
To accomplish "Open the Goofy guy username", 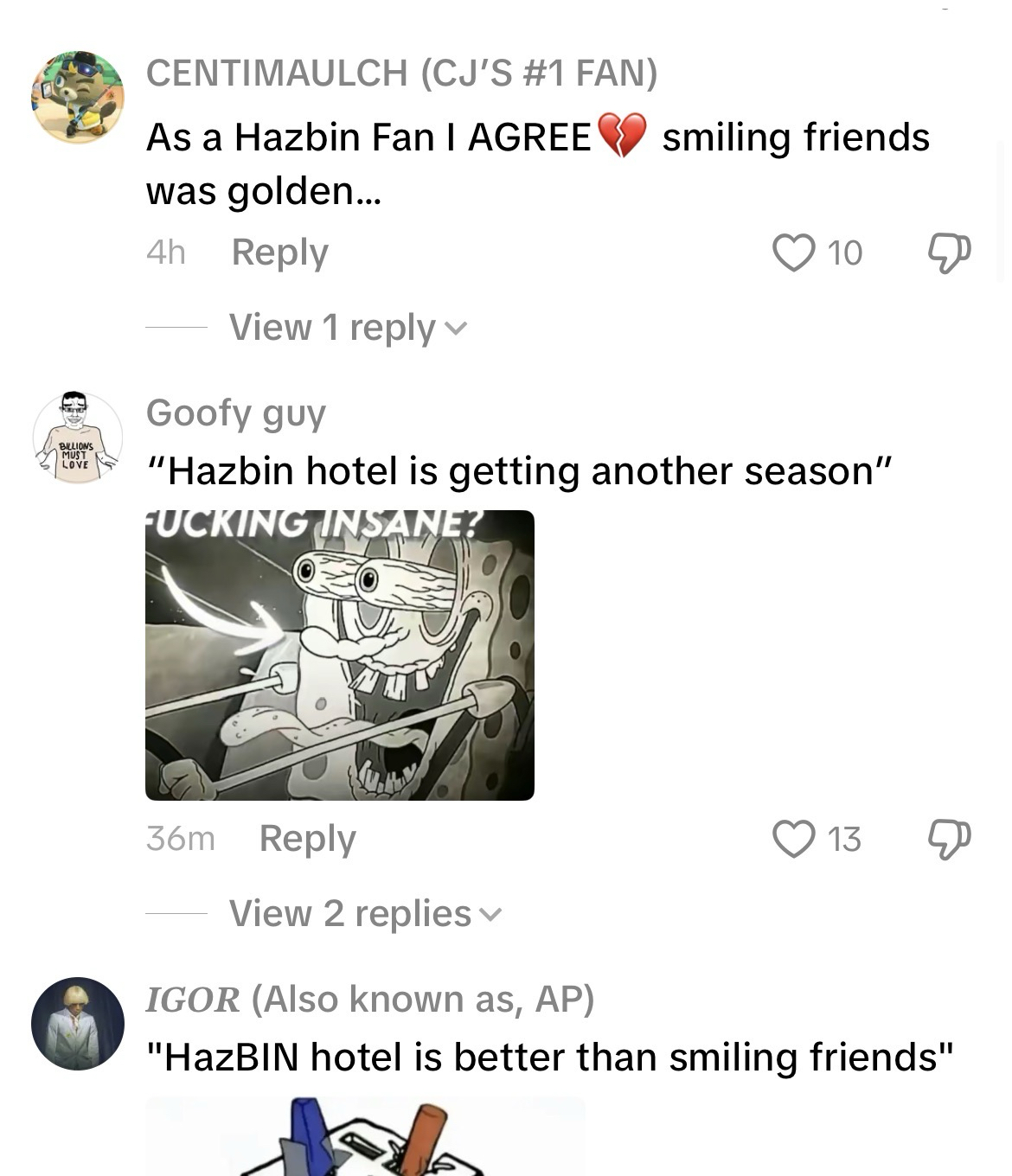I will pyautogui.click(x=236, y=413).
